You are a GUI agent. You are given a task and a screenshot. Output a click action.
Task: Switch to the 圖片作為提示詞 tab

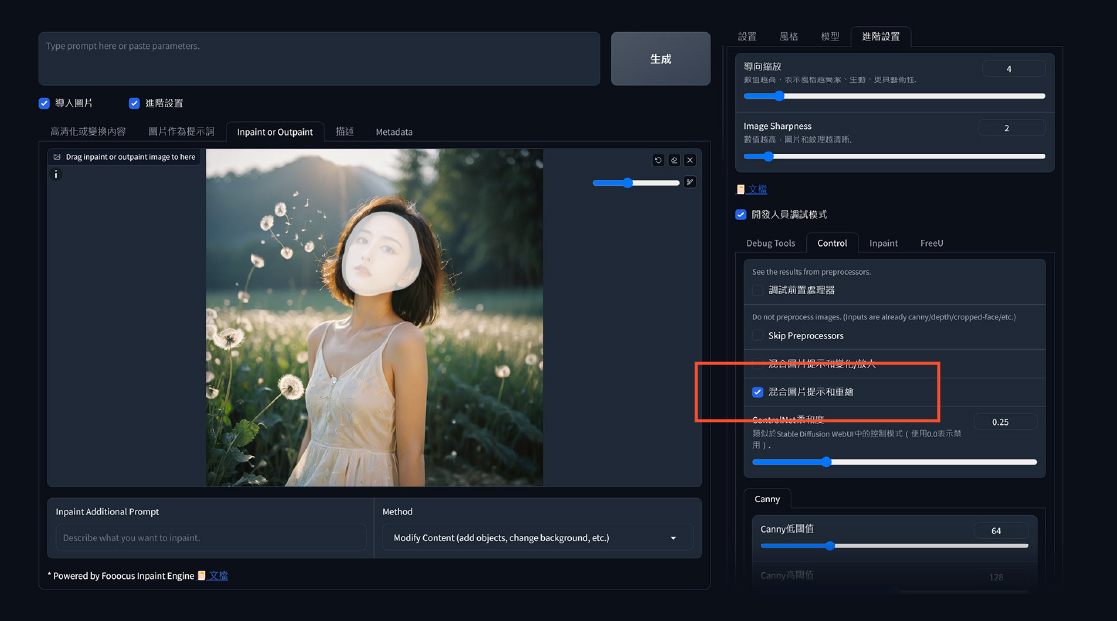click(181, 132)
